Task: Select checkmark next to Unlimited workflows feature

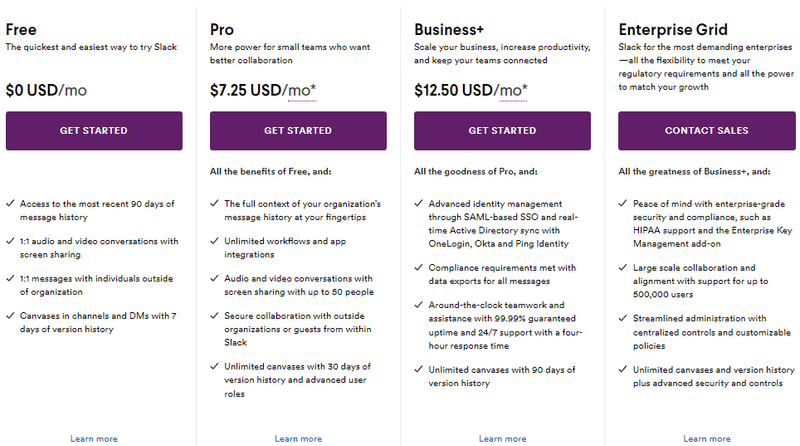Action: tap(214, 241)
